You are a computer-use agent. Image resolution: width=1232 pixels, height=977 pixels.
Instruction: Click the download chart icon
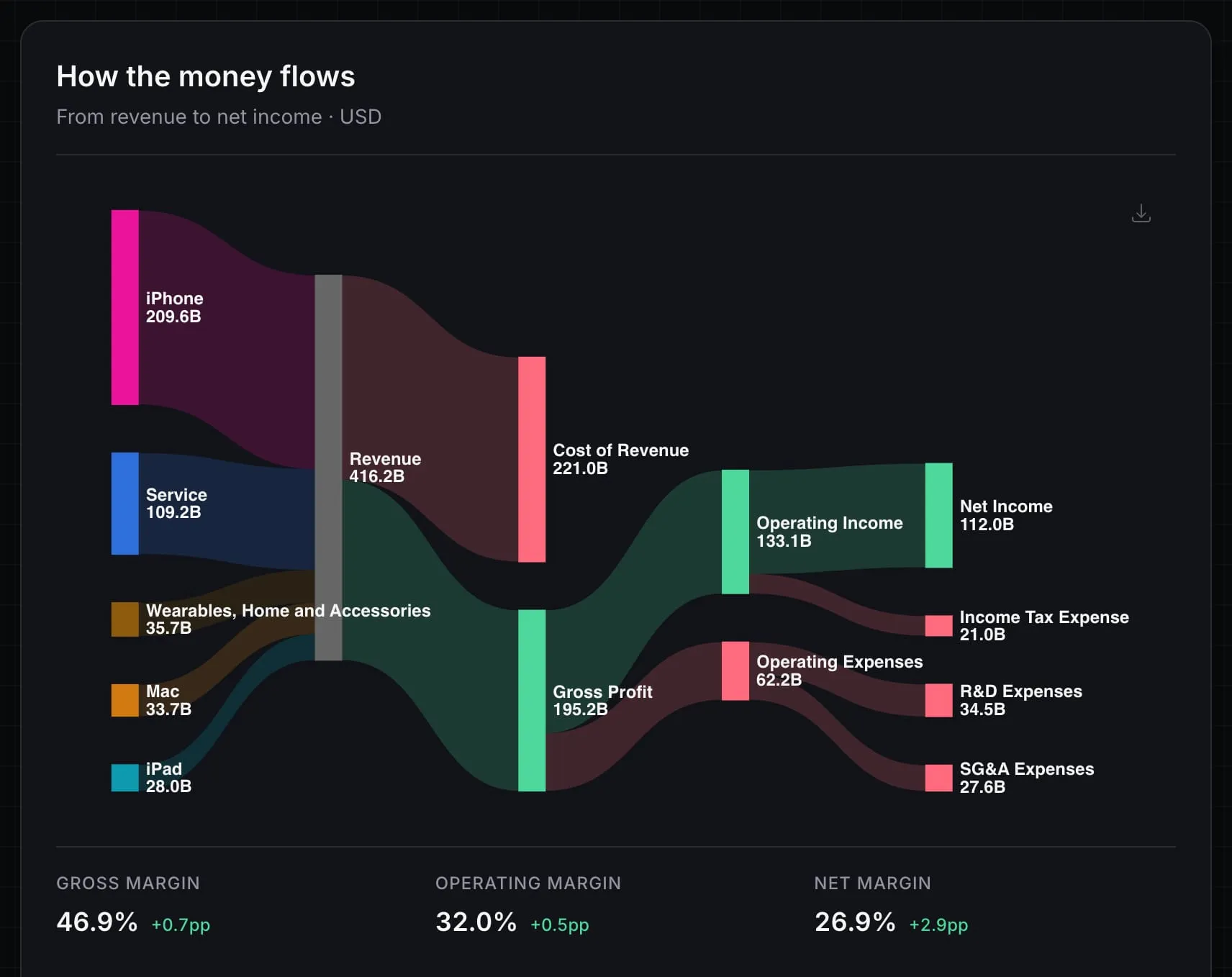1141,214
